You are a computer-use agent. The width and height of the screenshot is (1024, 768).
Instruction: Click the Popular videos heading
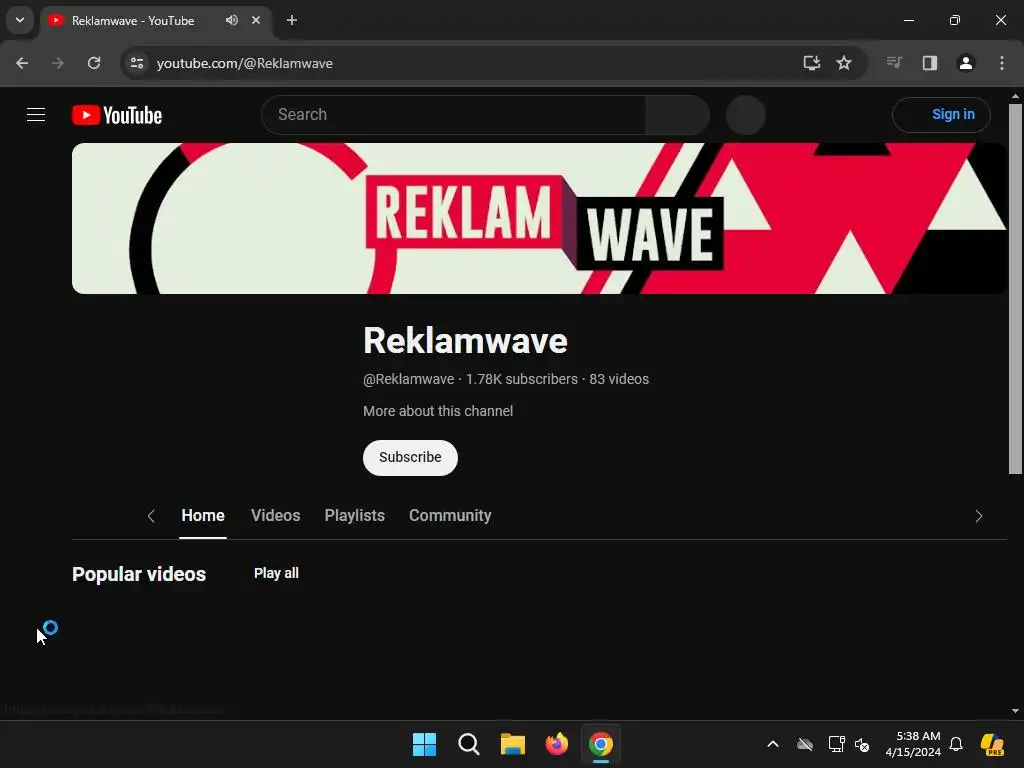139,574
